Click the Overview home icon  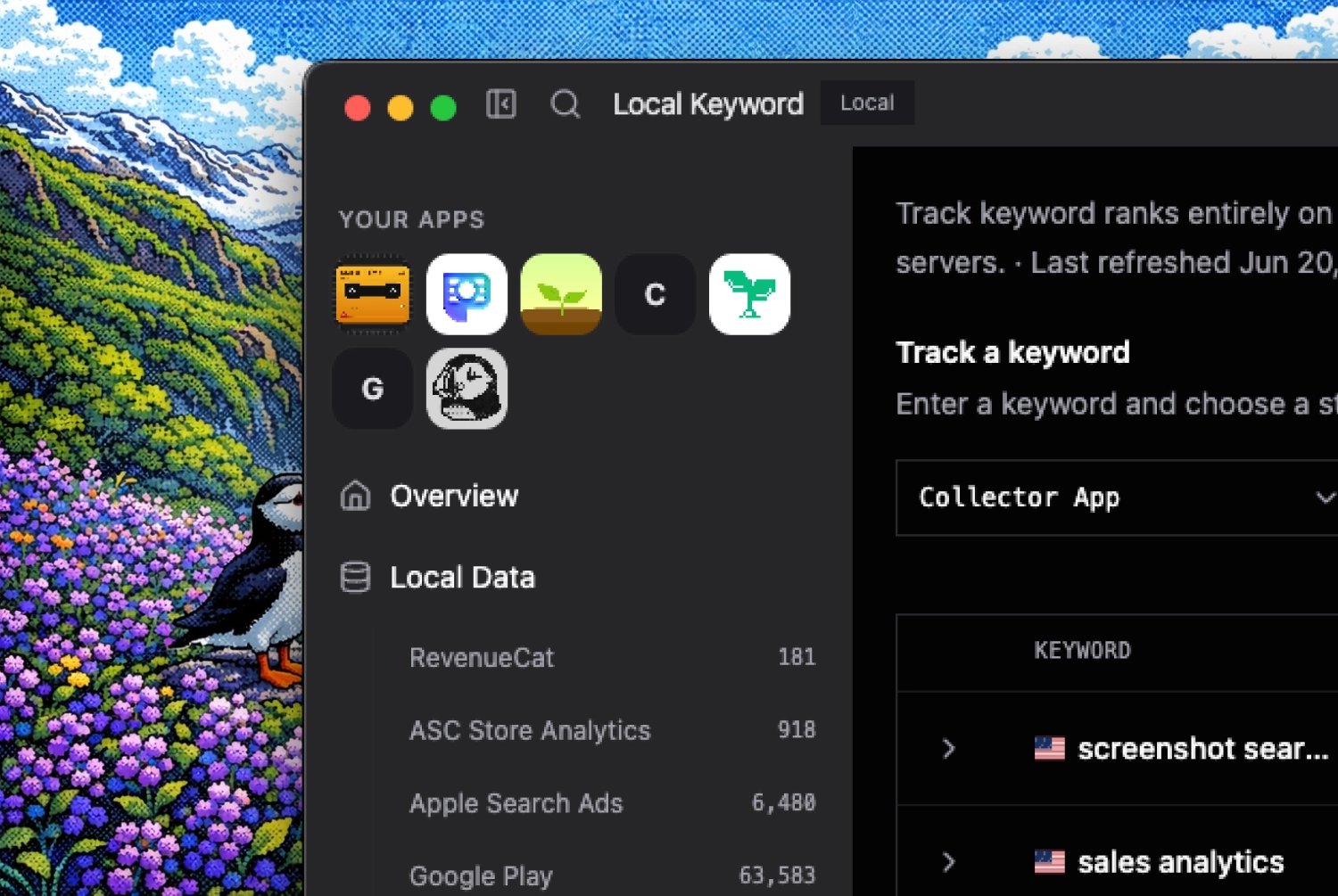pos(355,496)
